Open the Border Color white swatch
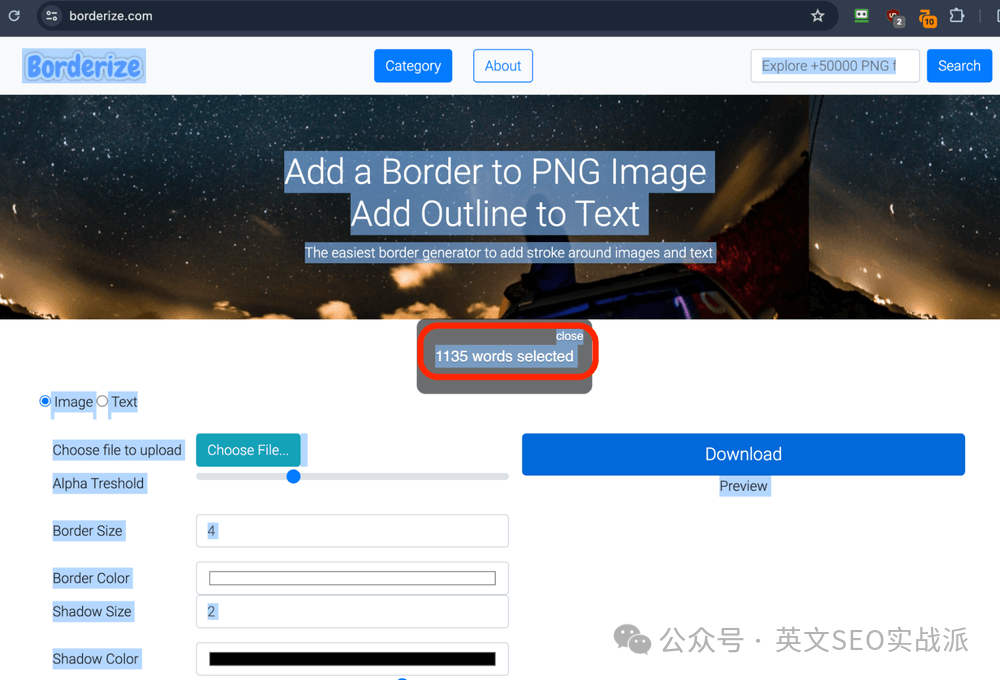The height and width of the screenshot is (680, 1000). (x=352, y=578)
